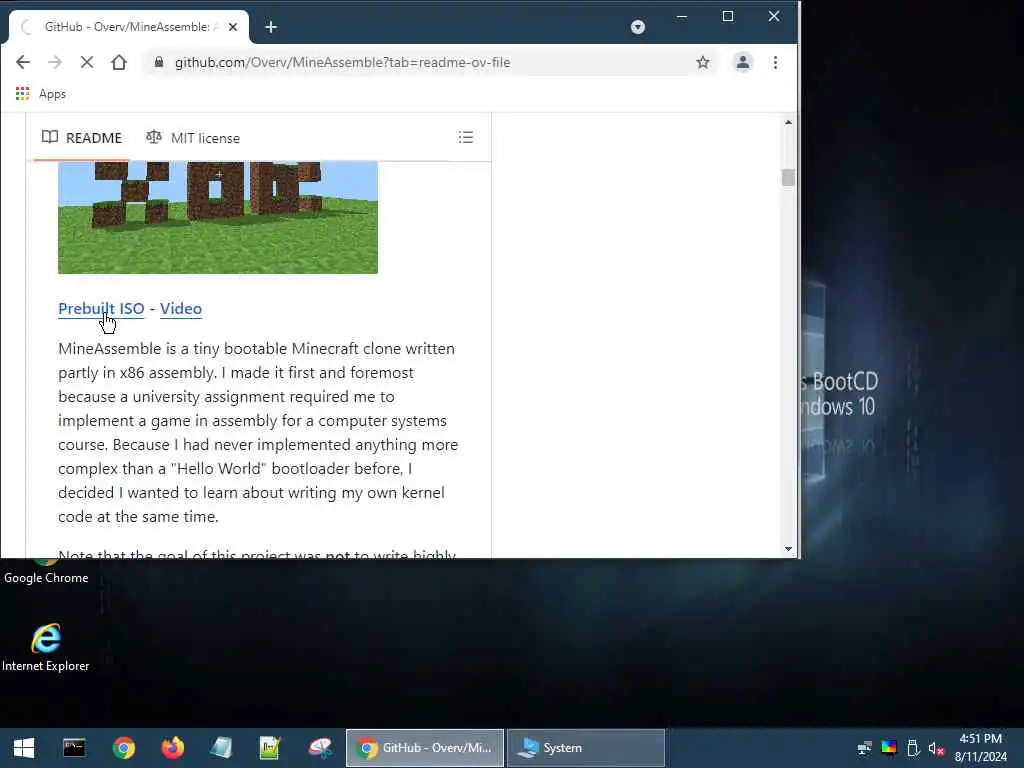The height and width of the screenshot is (768, 1024).
Task: Switch to the System taskbar window
Action: 586,748
